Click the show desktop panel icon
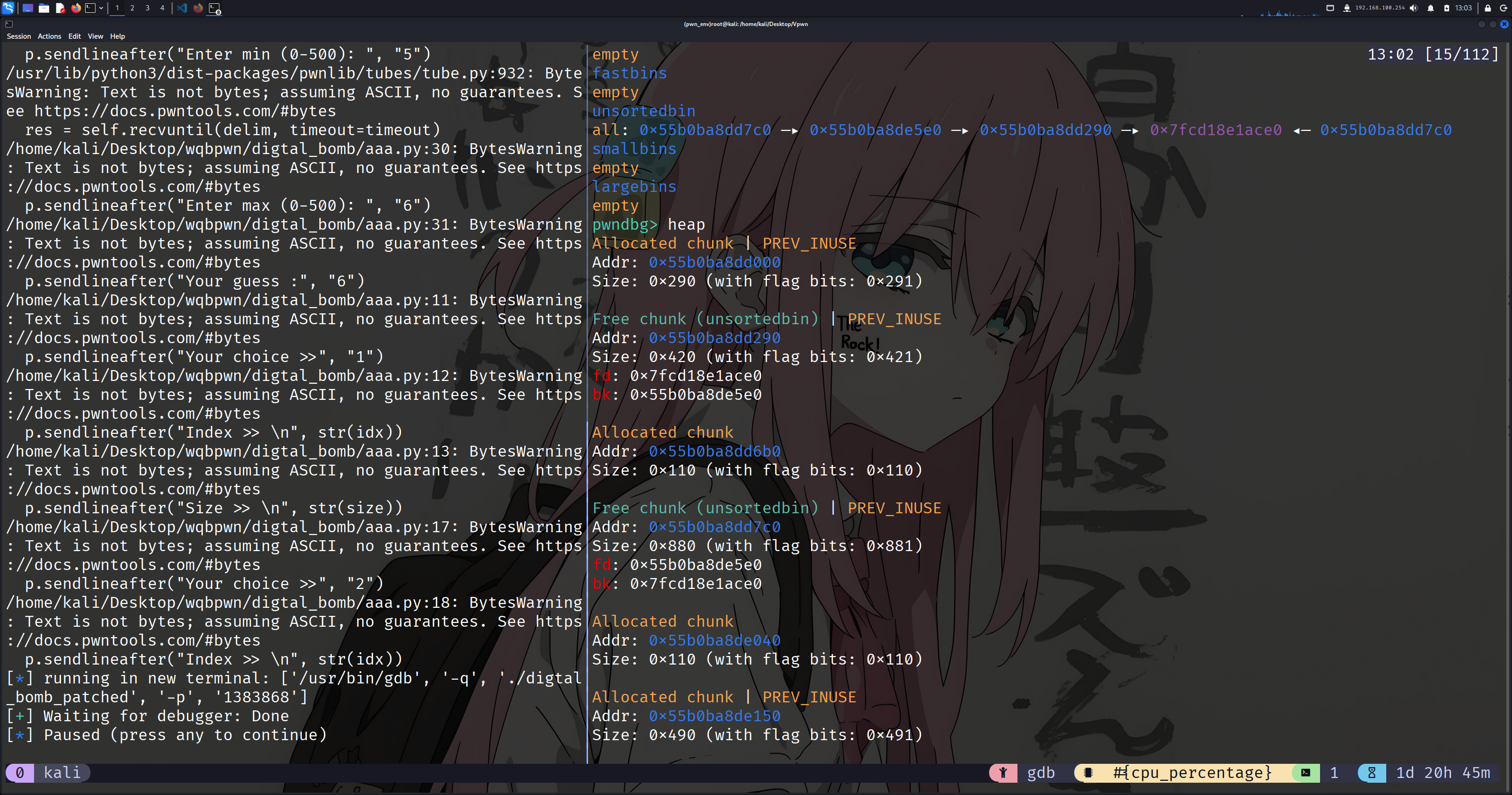The height and width of the screenshot is (795, 1512). [27, 8]
